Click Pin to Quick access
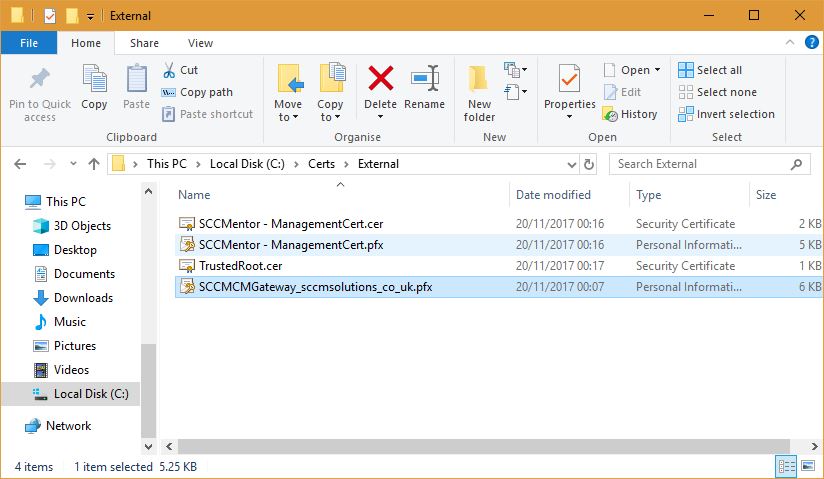Image resolution: width=824 pixels, height=479 pixels. pyautogui.click(x=40, y=79)
